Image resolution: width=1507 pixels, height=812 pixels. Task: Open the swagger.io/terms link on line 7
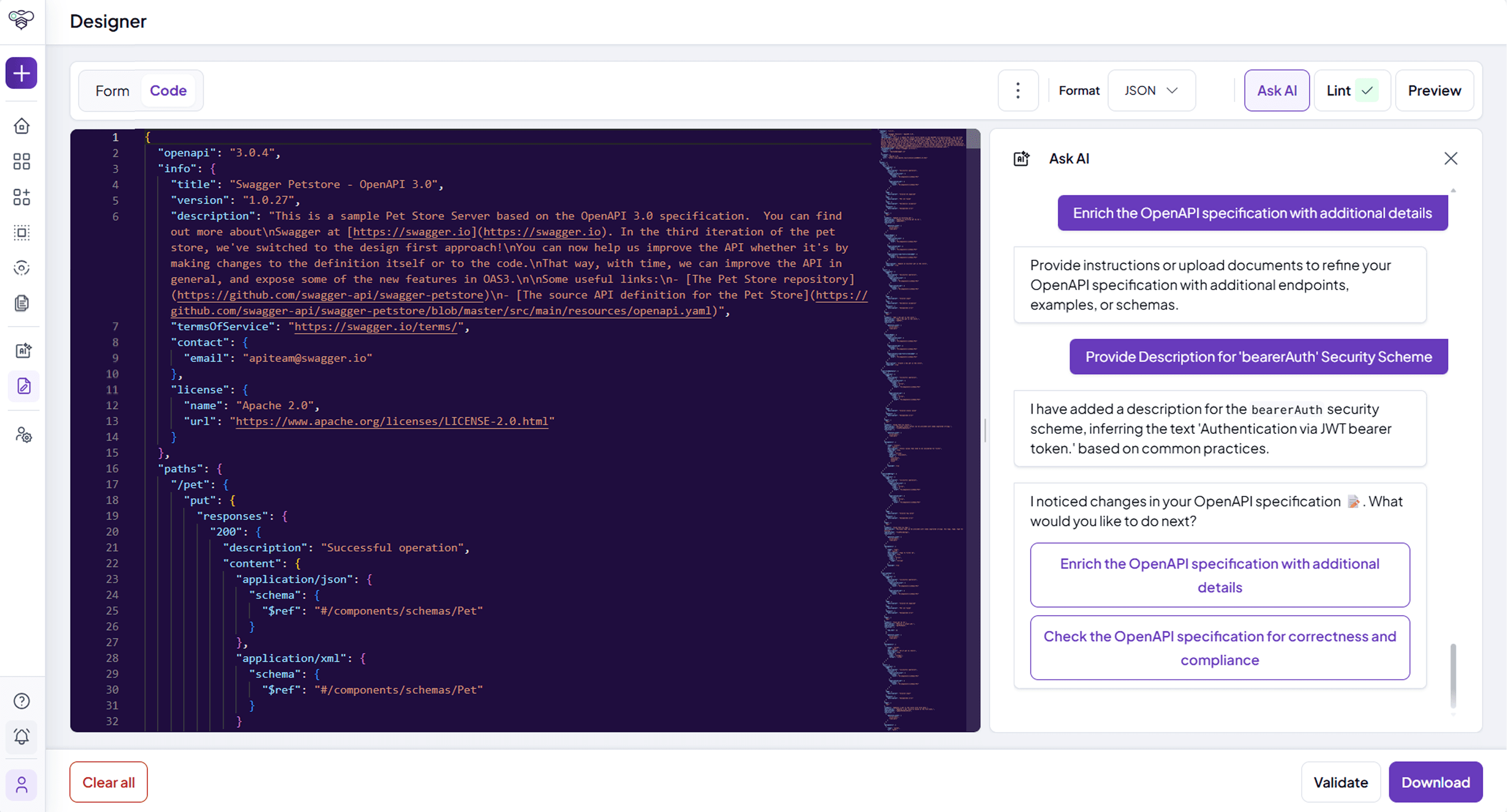point(376,326)
